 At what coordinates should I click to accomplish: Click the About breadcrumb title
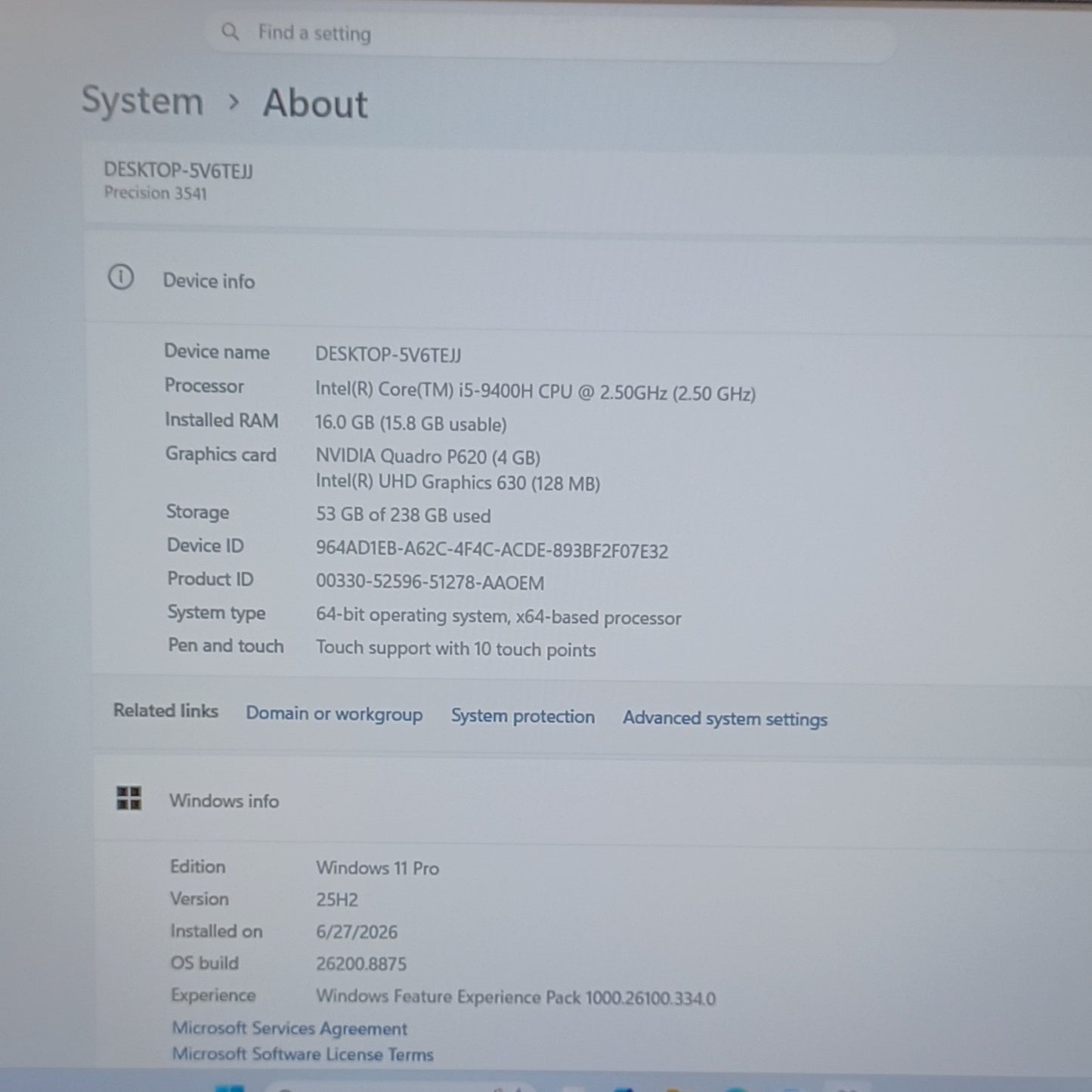point(315,104)
